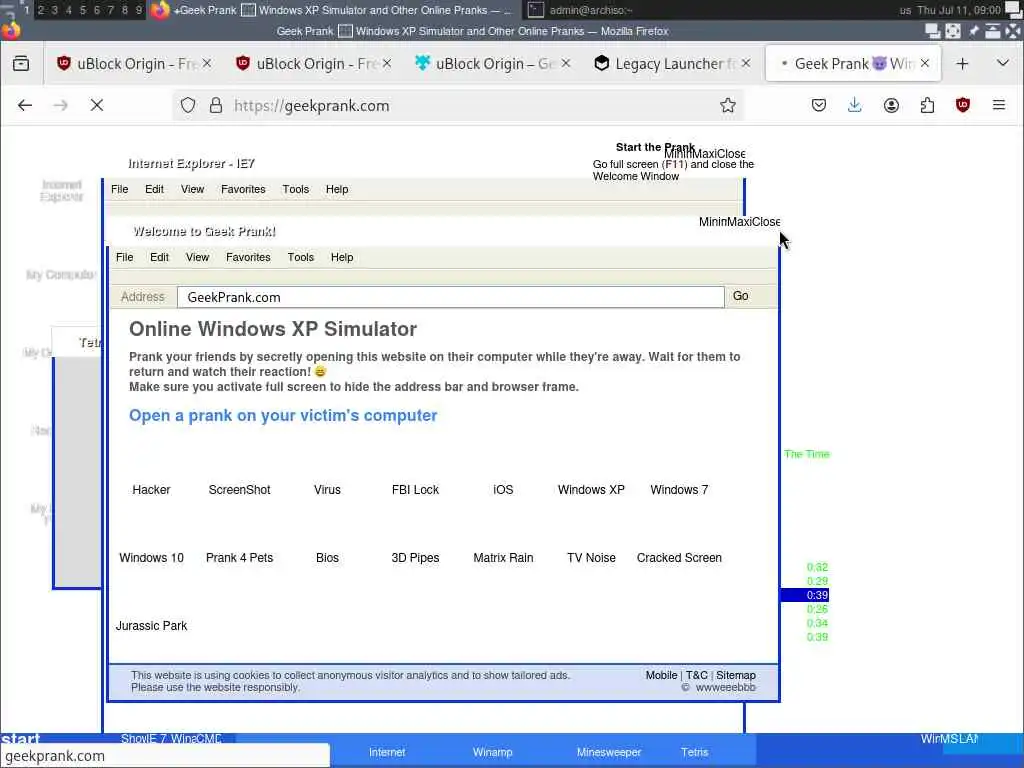The image size is (1024, 768).
Task: Switch to workspace 2 in top bar
Action: [40, 10]
